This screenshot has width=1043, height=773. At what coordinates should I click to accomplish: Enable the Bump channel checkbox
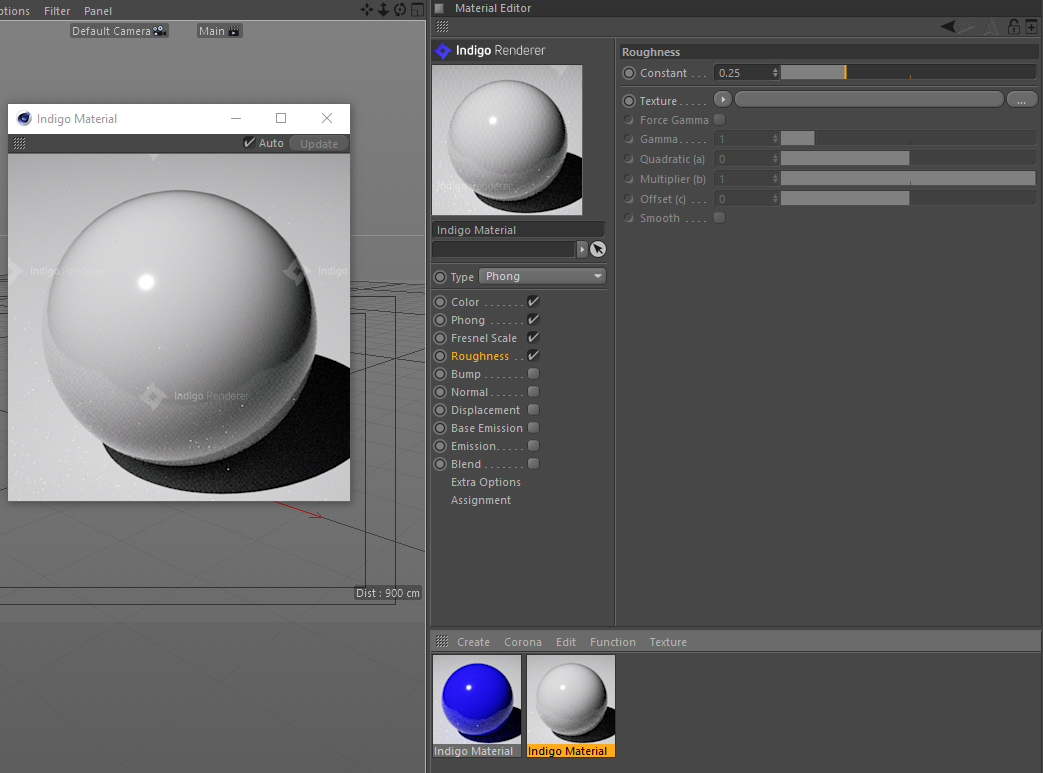(533, 374)
